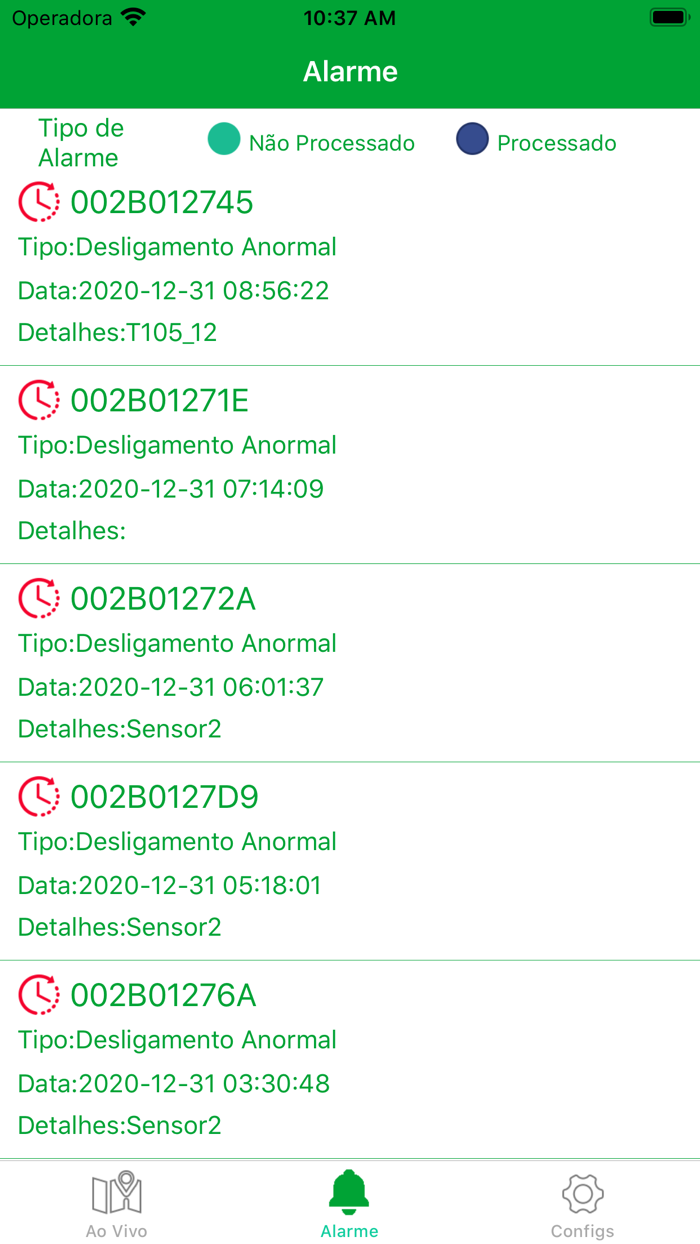Click alarm clock icon beside 002B0127D9
Viewport: 700px width, 1244px height.
[39, 797]
